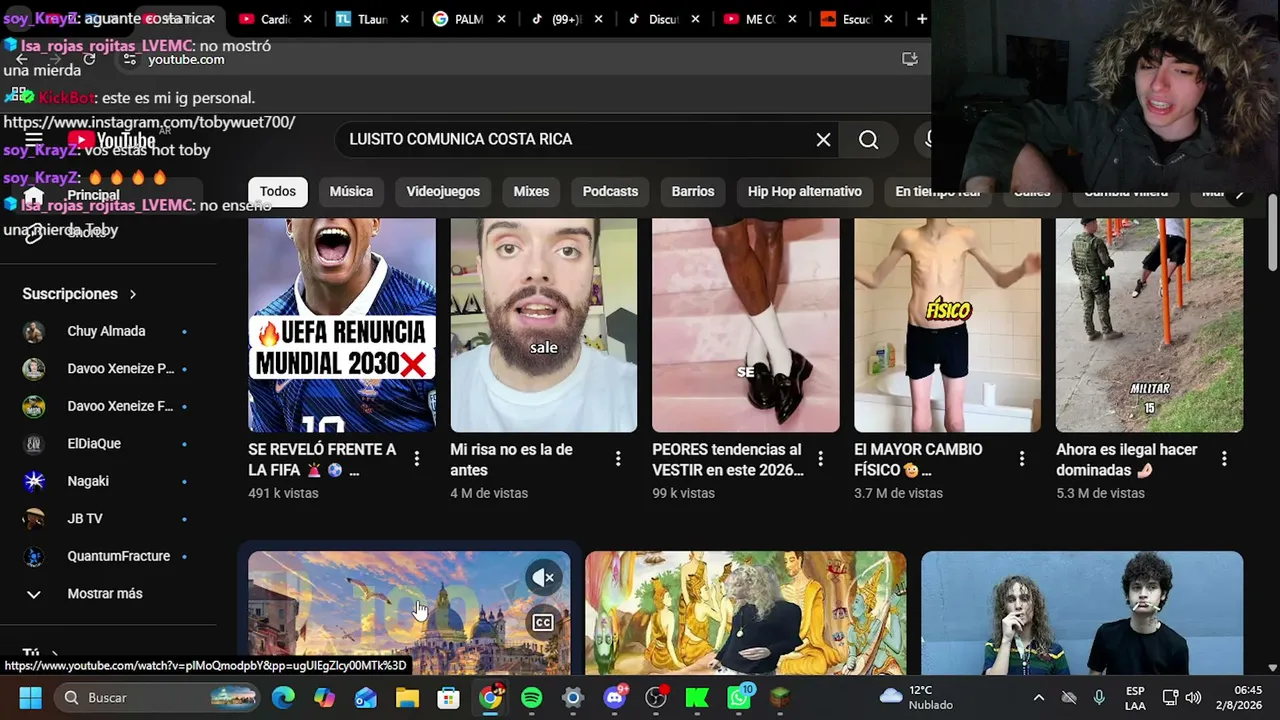1280x720 pixels.
Task: Open options for "Mi risa no es la de antes"
Action: click(x=618, y=459)
